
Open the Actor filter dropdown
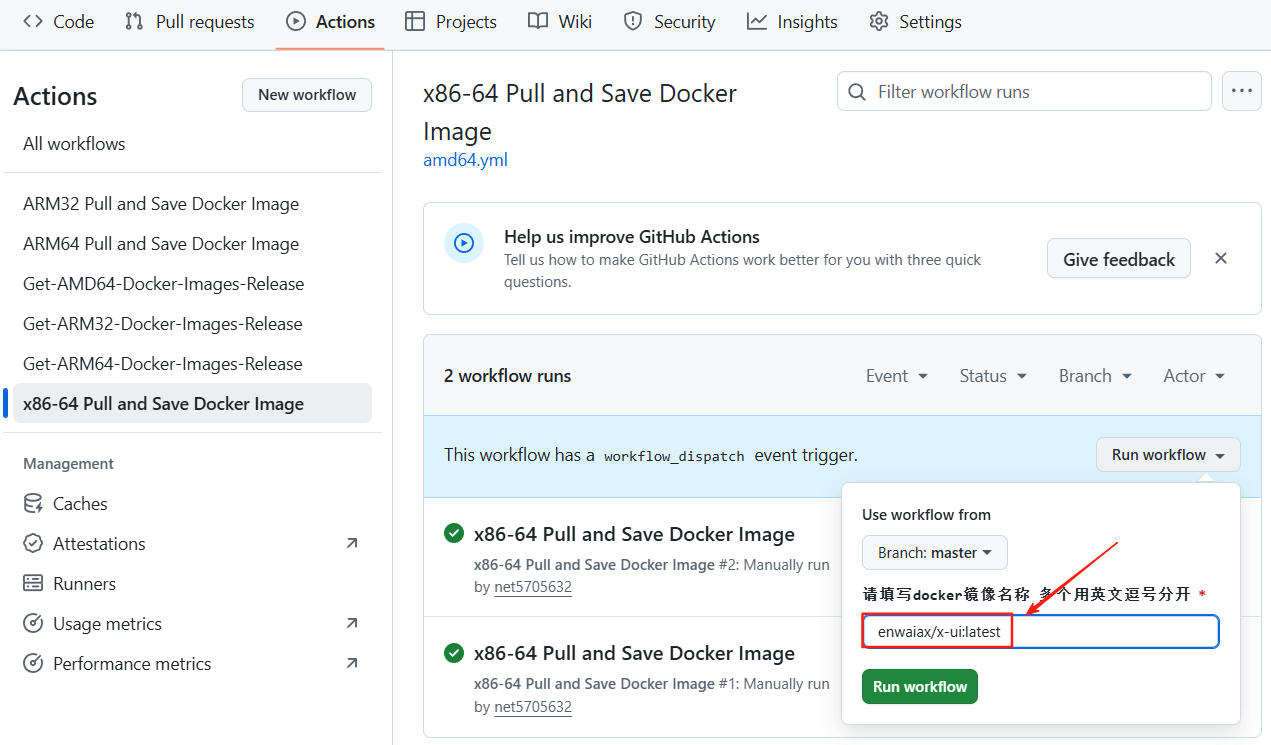click(x=1194, y=376)
